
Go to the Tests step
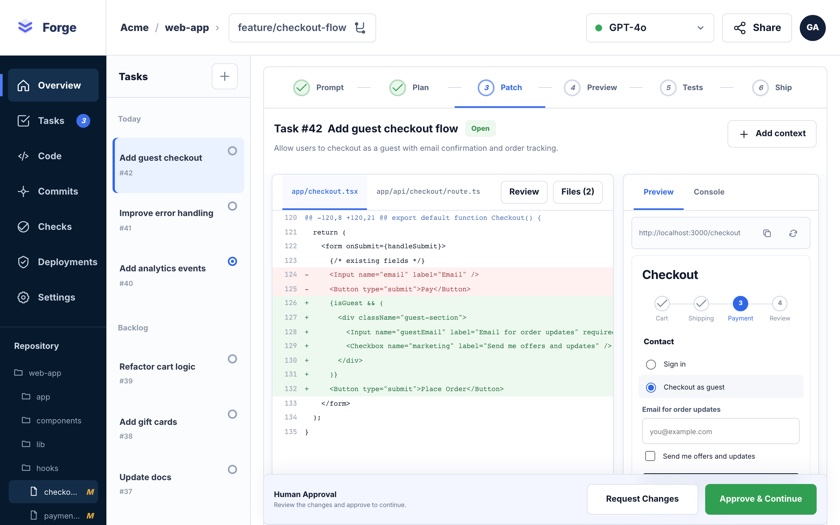tap(681, 87)
